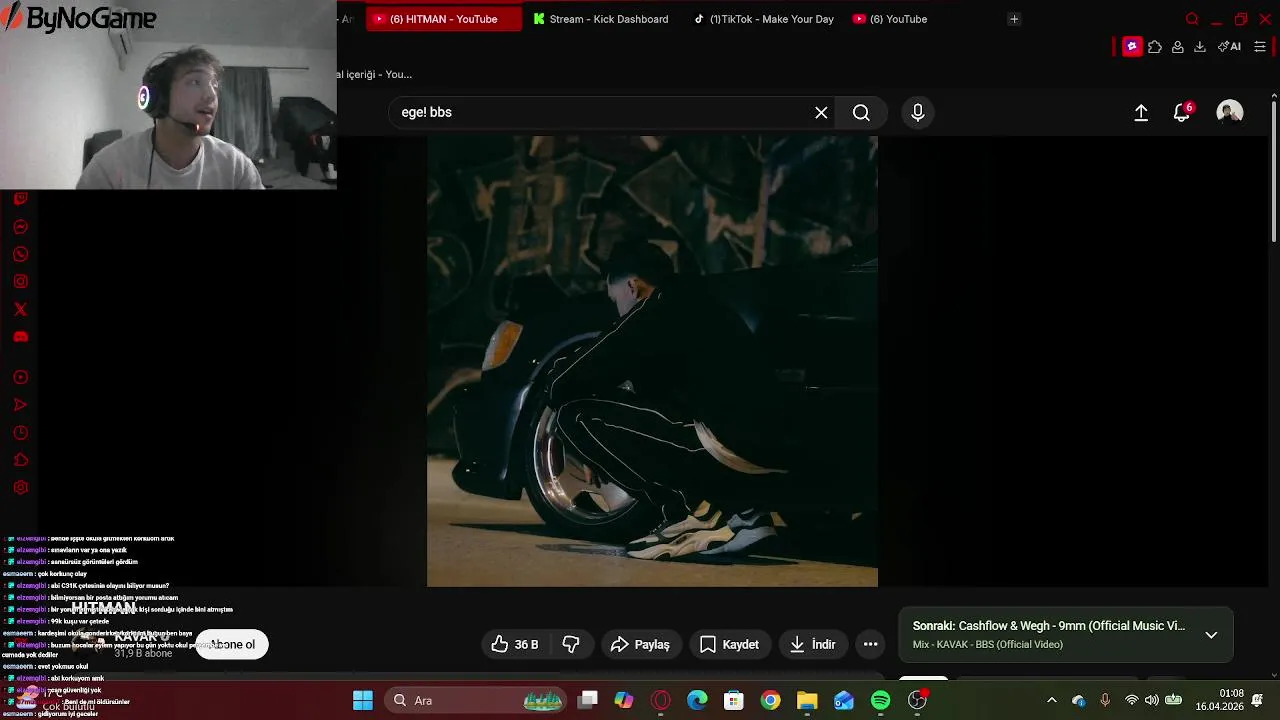The image size is (1280, 720).
Task: Open OBS Studio from taskbar
Action: click(x=917, y=700)
